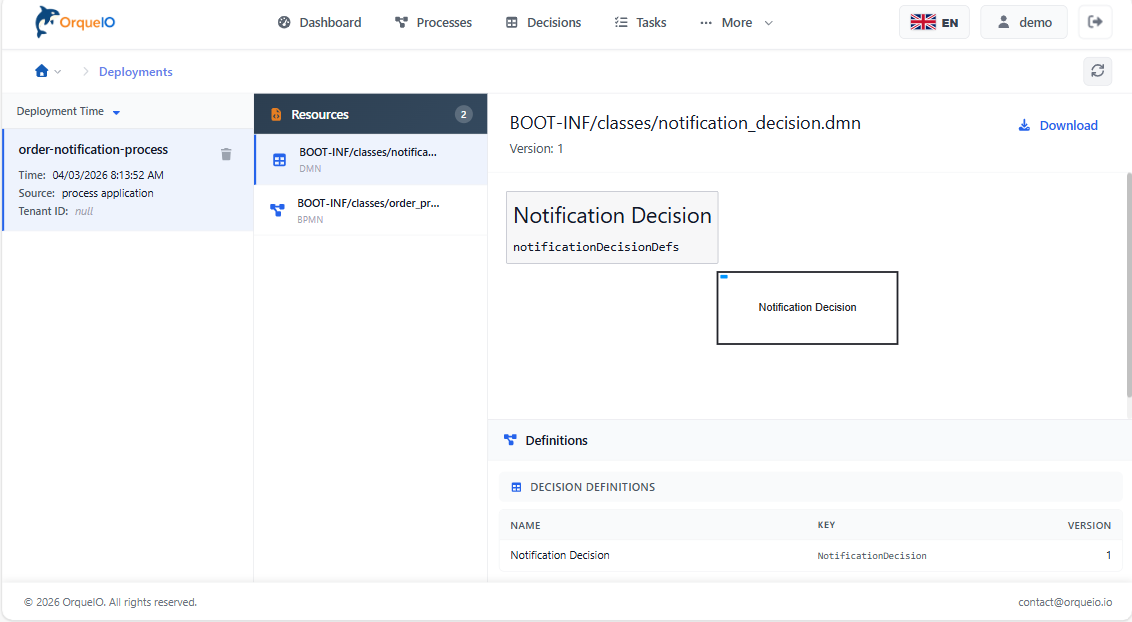
Task: Click the logout icon in header
Action: point(1095,22)
